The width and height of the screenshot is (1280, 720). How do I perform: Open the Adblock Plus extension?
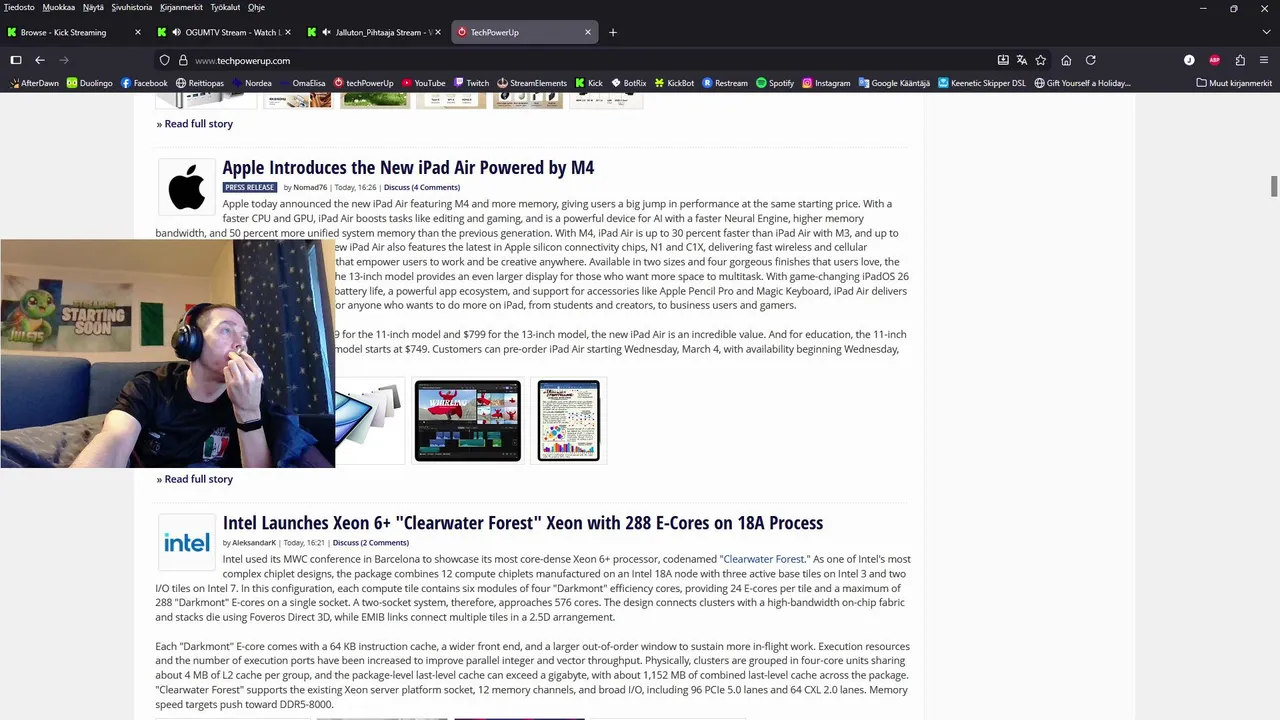coord(1215,60)
